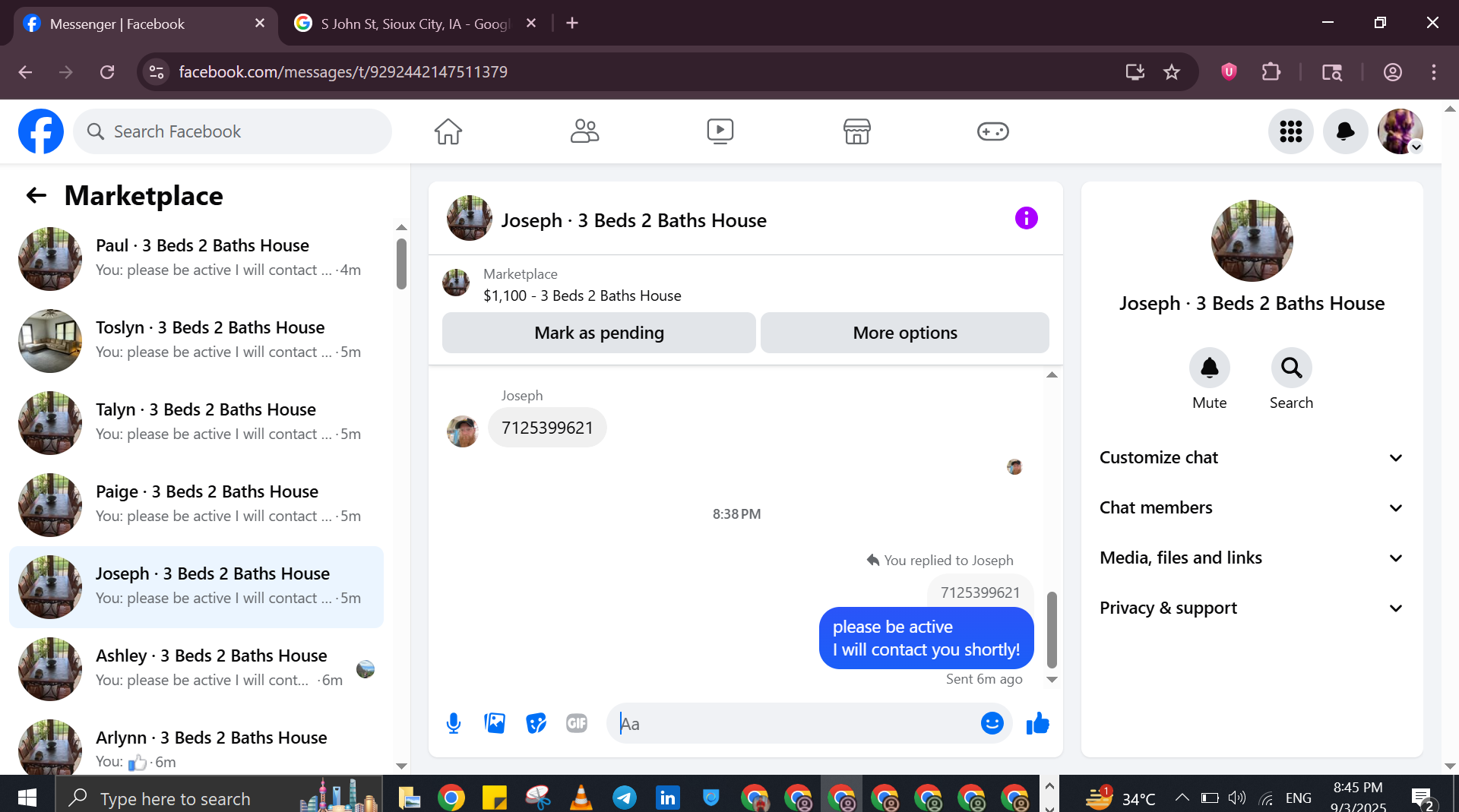Image resolution: width=1459 pixels, height=812 pixels.
Task: Close the Messenger | Facebook tab
Action: coord(260,24)
